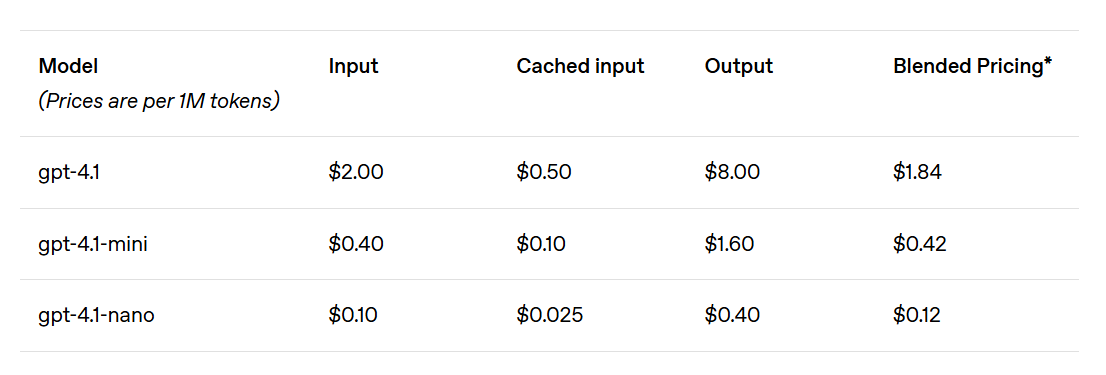Click the gpt-4.1 cached input price $0.50

544,173
